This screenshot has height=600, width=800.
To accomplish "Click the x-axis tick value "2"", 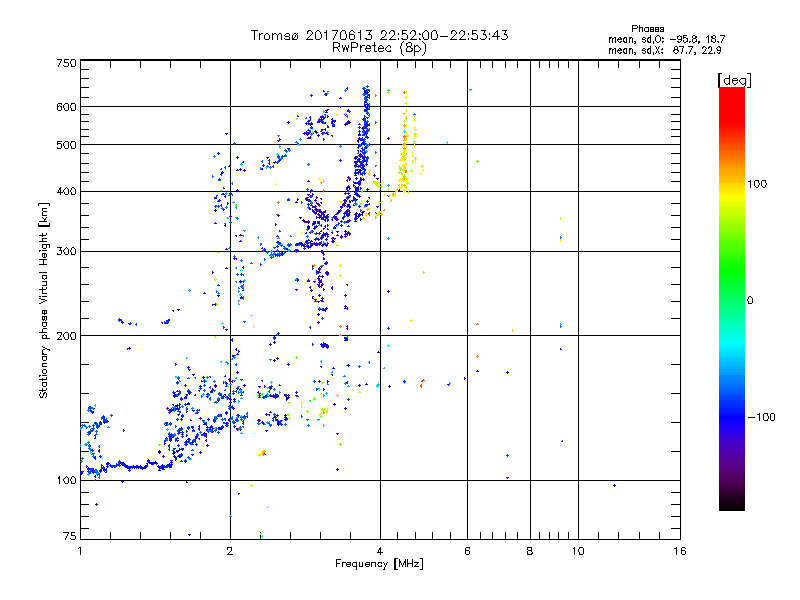I will 230,551.
